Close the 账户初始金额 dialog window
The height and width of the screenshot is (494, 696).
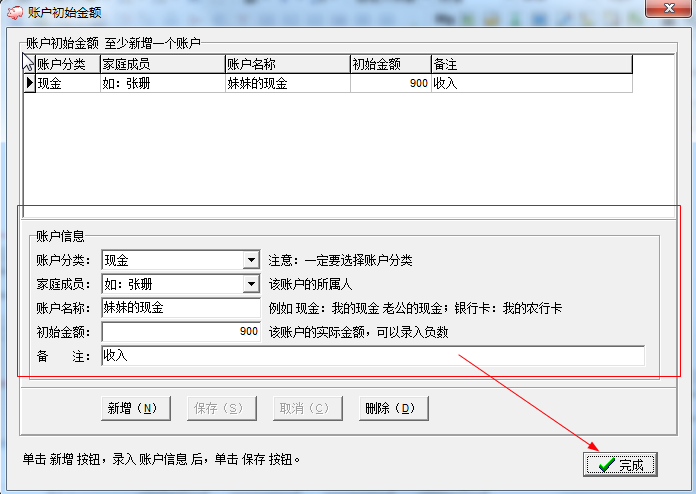click(x=668, y=8)
